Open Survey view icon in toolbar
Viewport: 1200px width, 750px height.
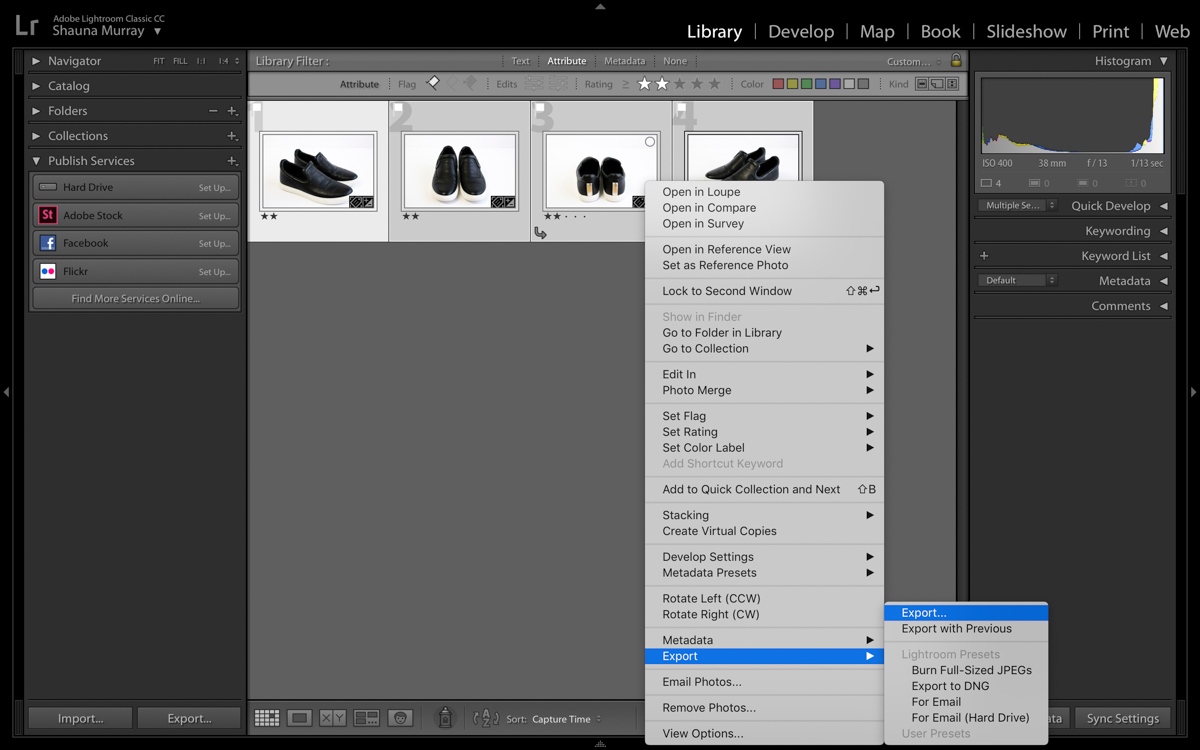click(366, 718)
